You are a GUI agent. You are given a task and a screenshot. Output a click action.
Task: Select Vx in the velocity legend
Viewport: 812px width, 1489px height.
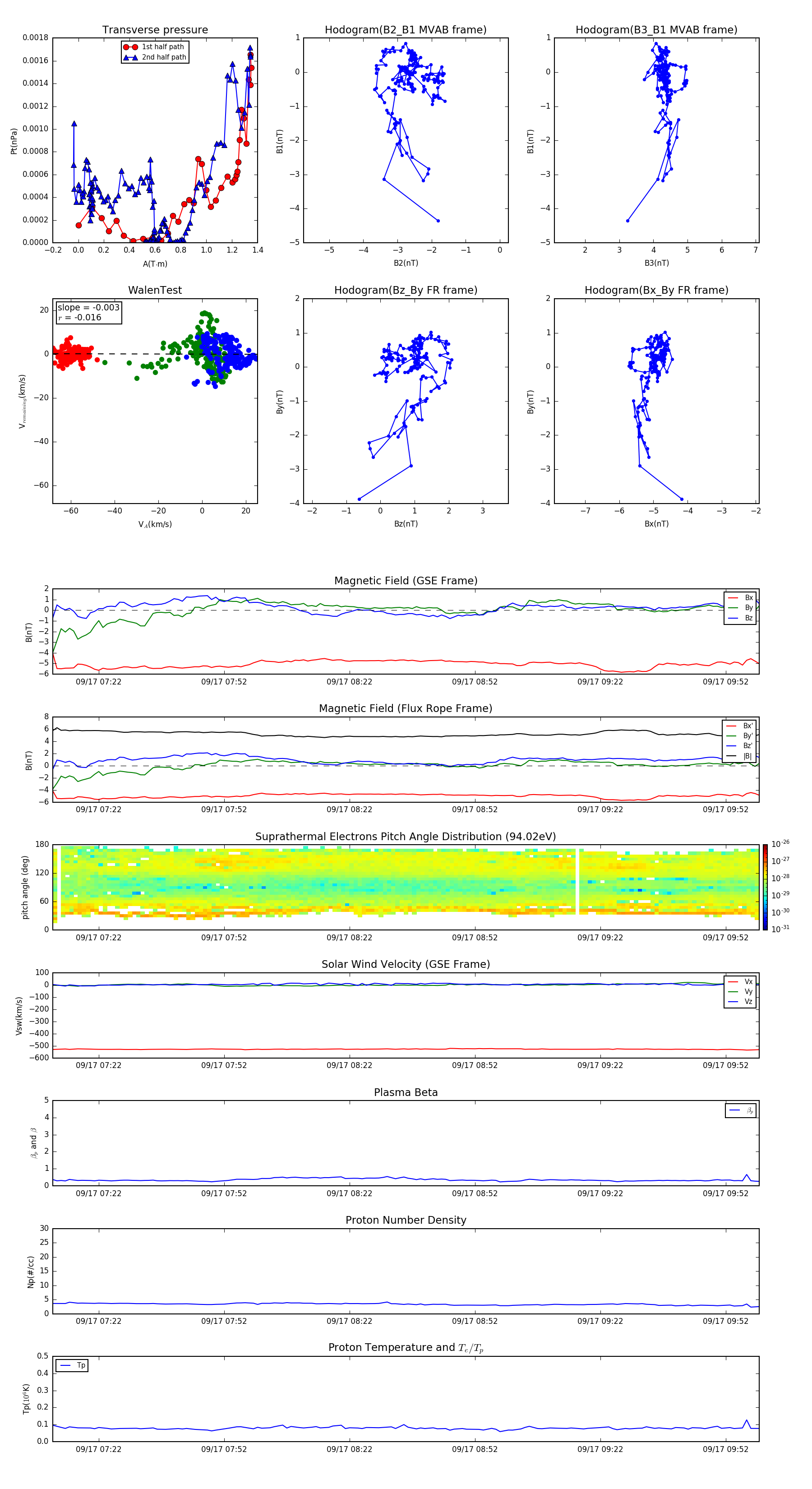tap(741, 981)
